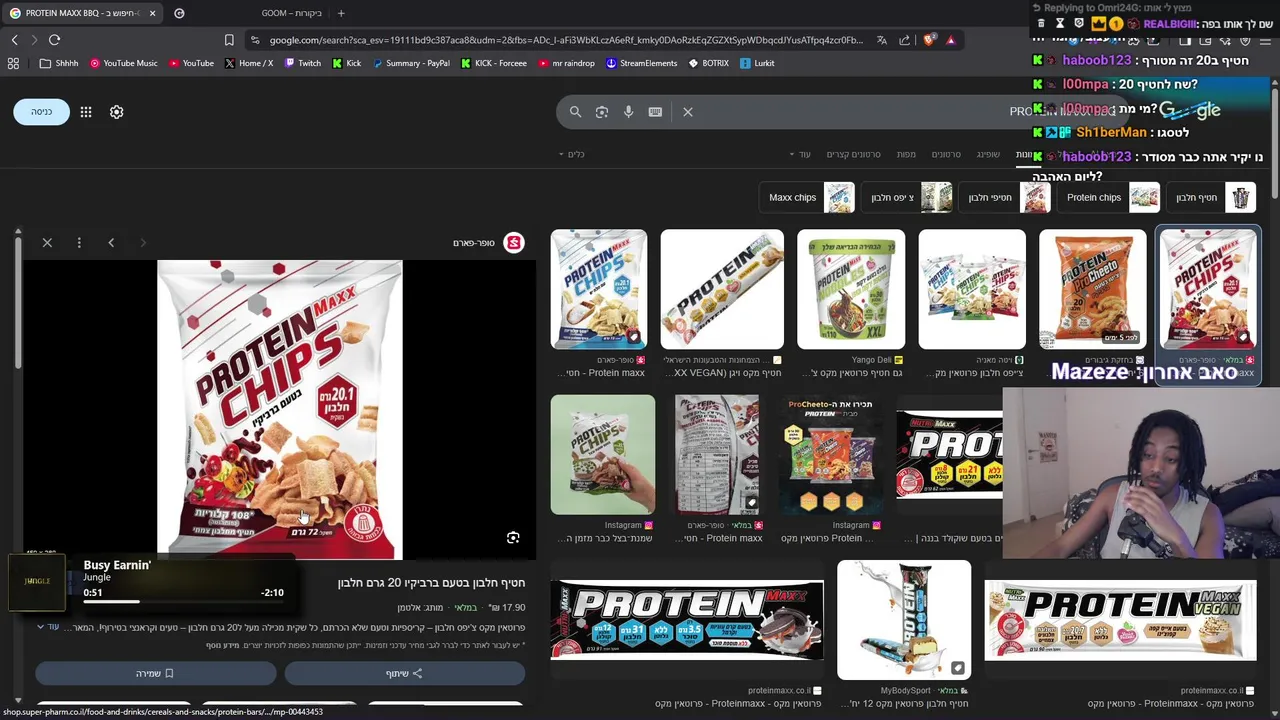
Task: Open preview panel three-dot menu
Action: (x=79, y=243)
